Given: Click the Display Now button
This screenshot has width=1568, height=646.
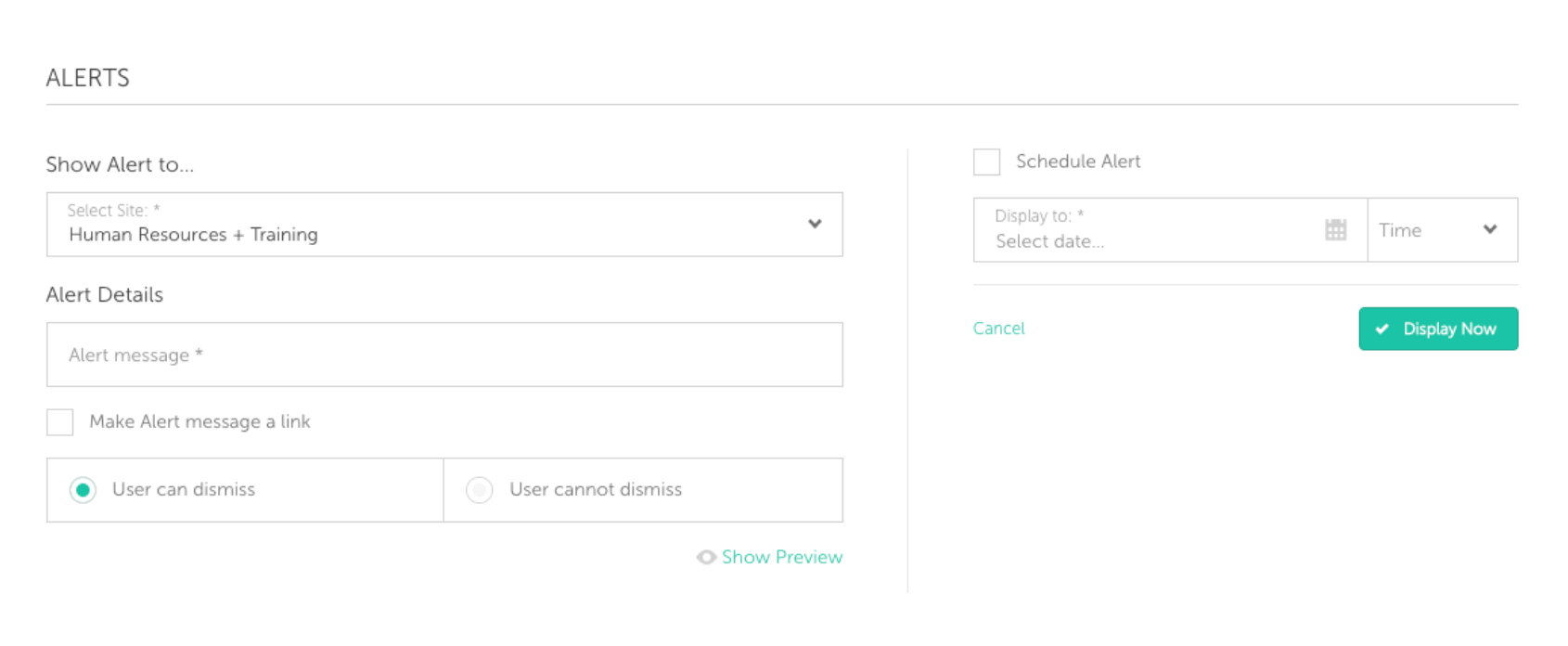Looking at the screenshot, I should coord(1438,329).
